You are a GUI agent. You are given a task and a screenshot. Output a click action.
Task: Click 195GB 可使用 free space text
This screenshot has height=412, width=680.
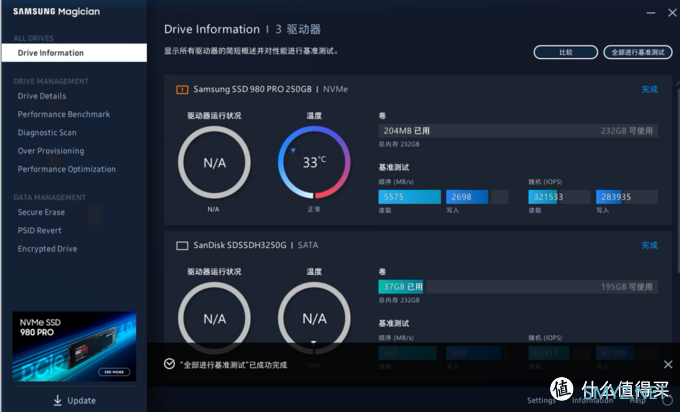[627, 287]
